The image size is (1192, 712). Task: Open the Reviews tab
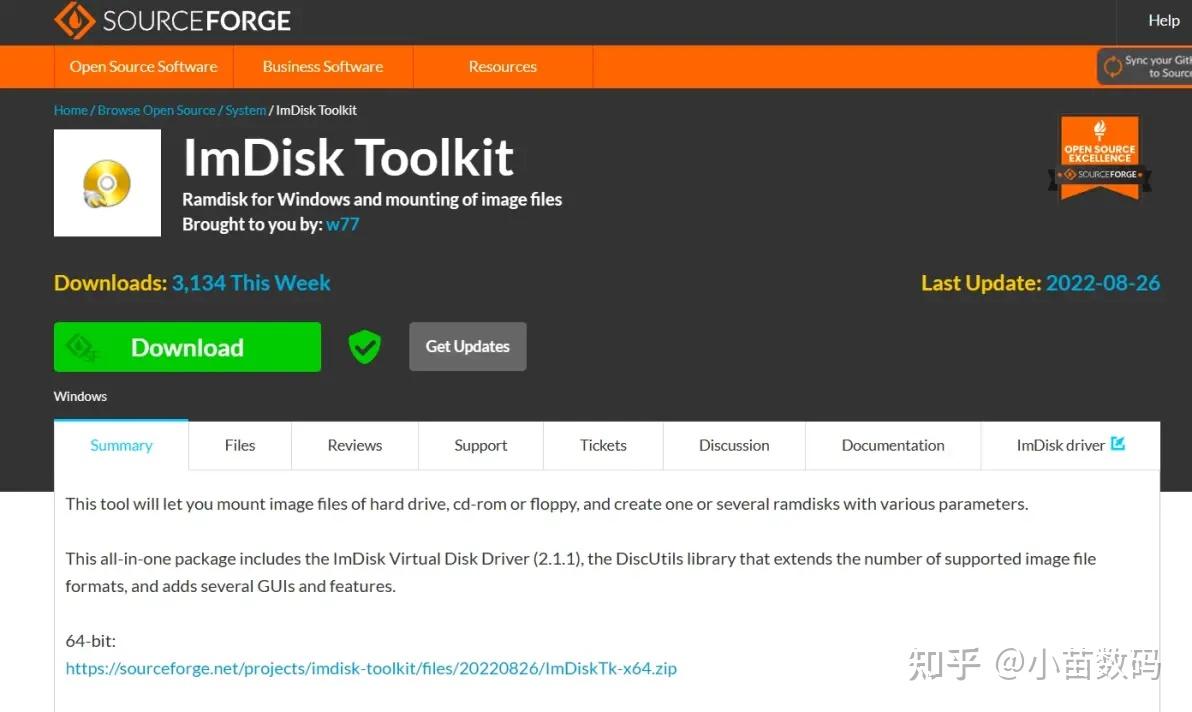[354, 445]
